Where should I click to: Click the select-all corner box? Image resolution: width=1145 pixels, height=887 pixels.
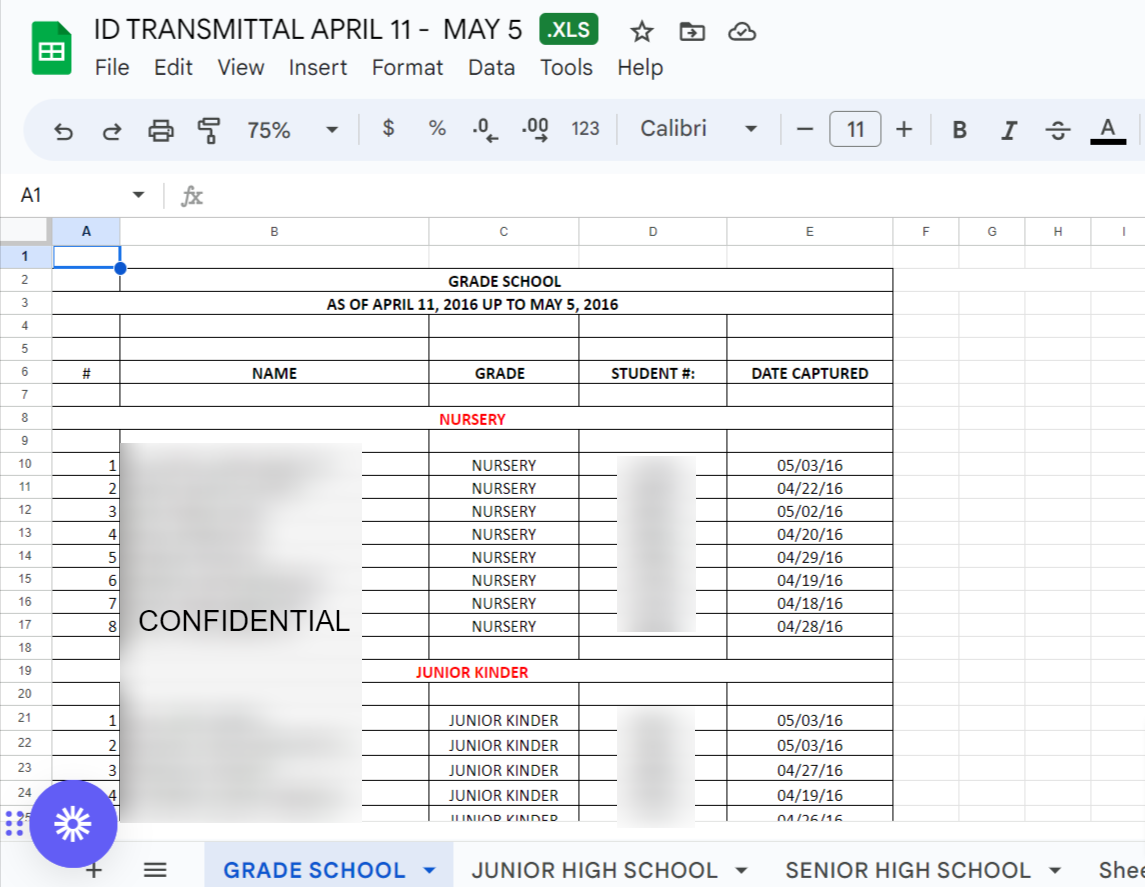tap(26, 231)
